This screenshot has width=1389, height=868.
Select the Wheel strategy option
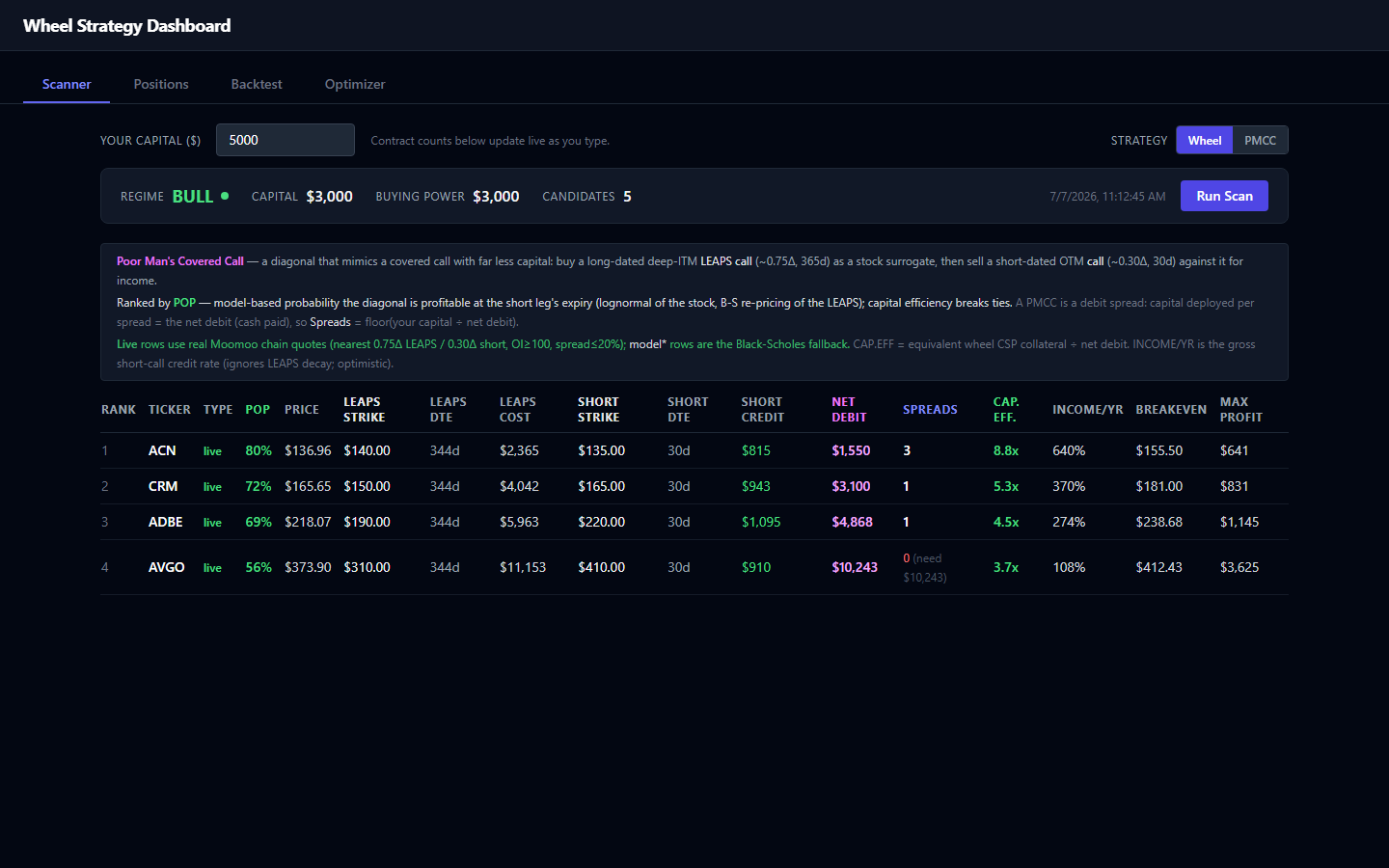click(x=1205, y=140)
